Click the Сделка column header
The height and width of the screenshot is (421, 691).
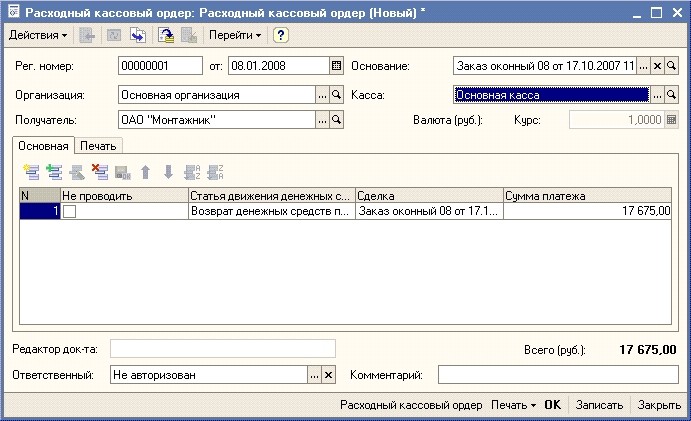point(429,196)
